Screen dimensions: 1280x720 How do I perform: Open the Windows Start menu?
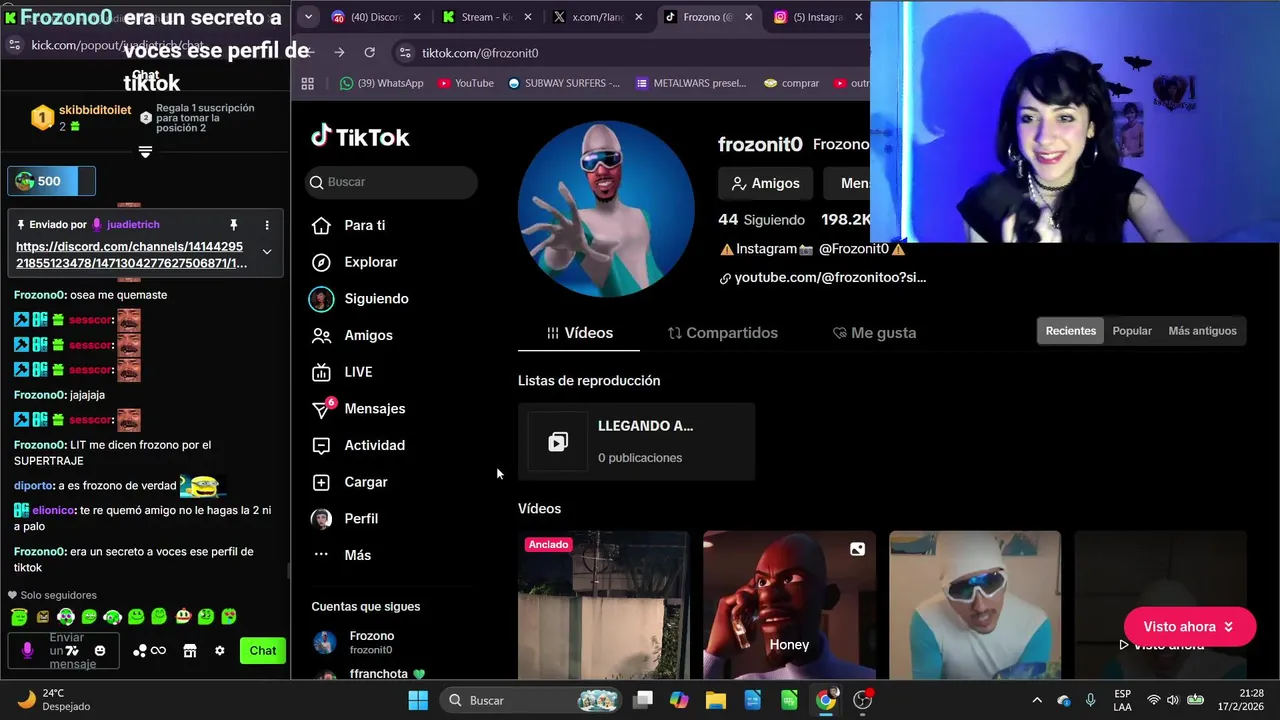[x=418, y=700]
